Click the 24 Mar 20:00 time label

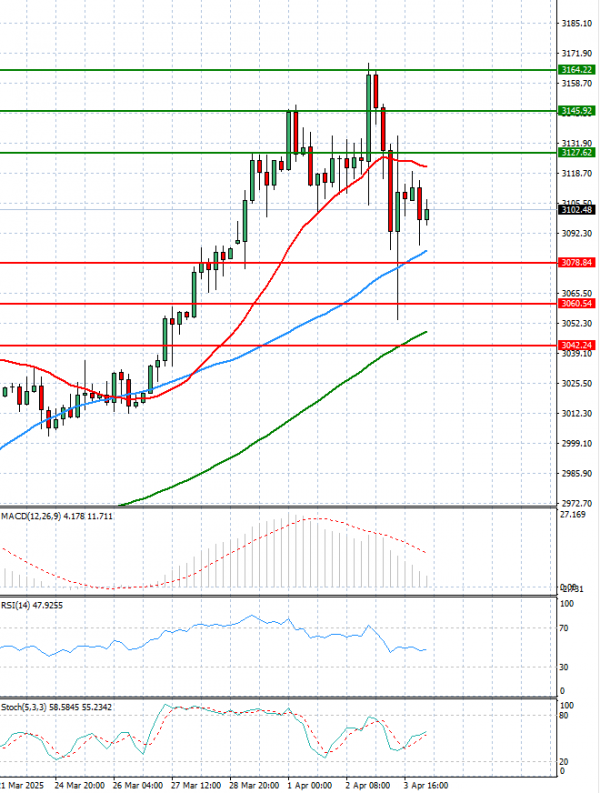[82, 786]
